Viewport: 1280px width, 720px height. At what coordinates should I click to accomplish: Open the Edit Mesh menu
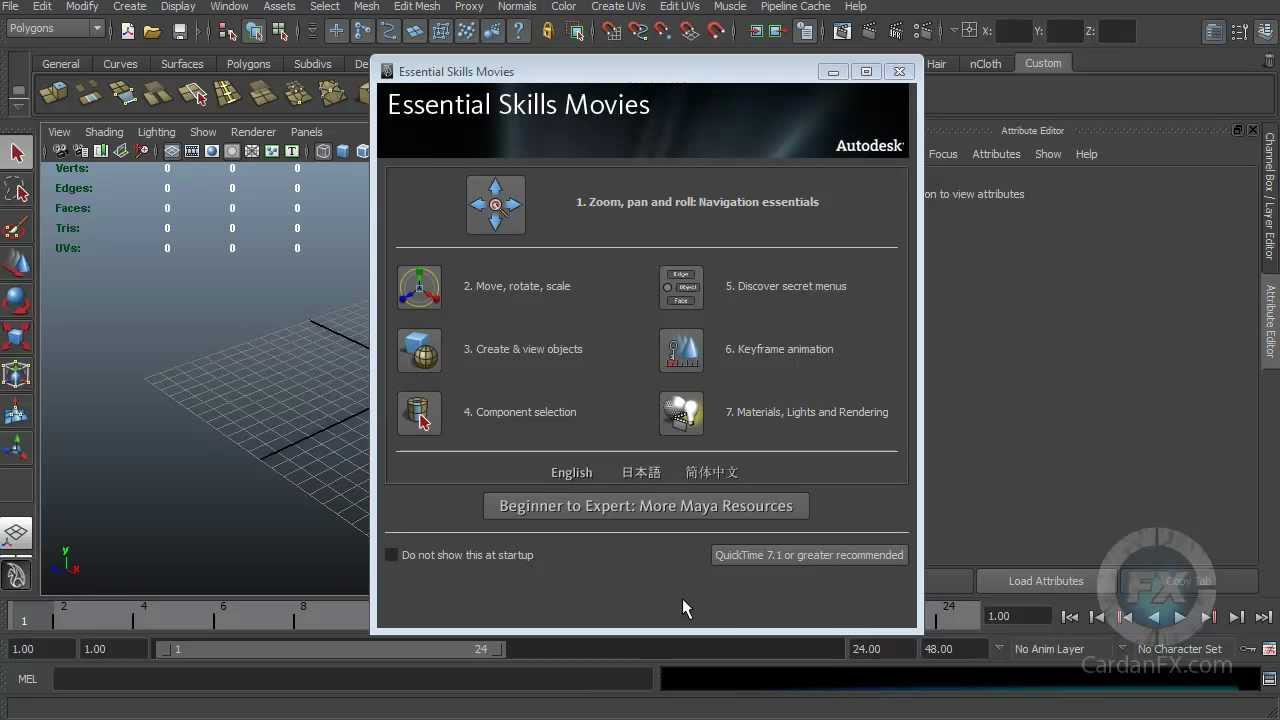(x=417, y=6)
